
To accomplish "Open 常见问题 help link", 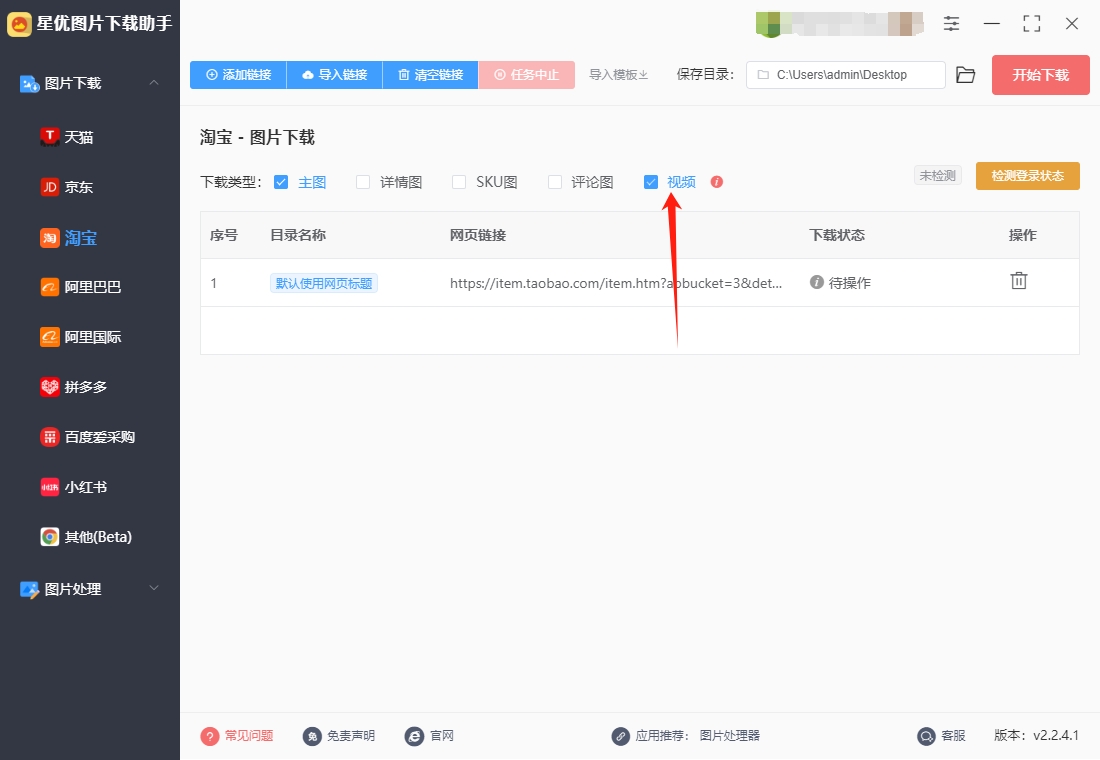I will (237, 735).
